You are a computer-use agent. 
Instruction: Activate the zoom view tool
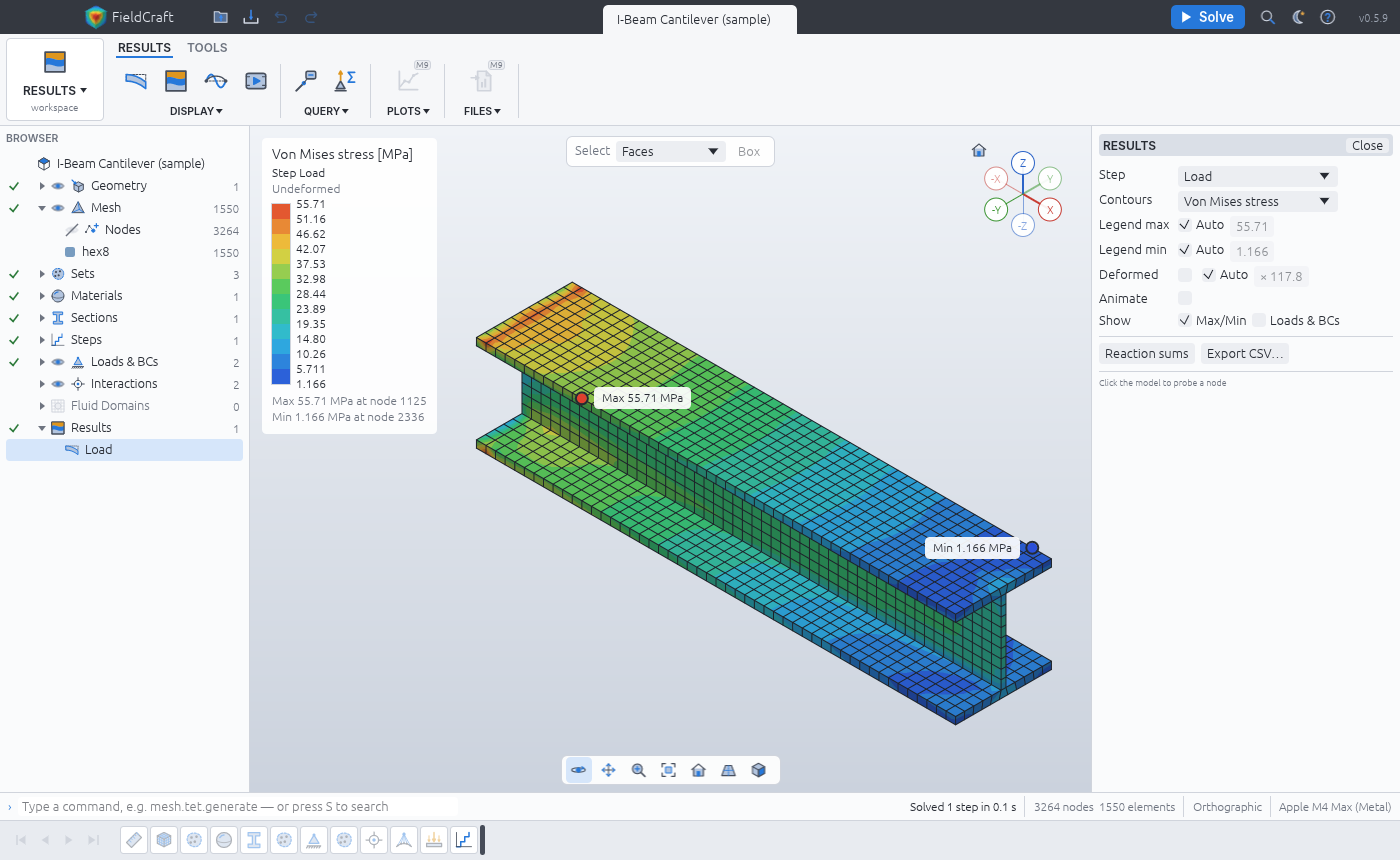click(x=639, y=770)
